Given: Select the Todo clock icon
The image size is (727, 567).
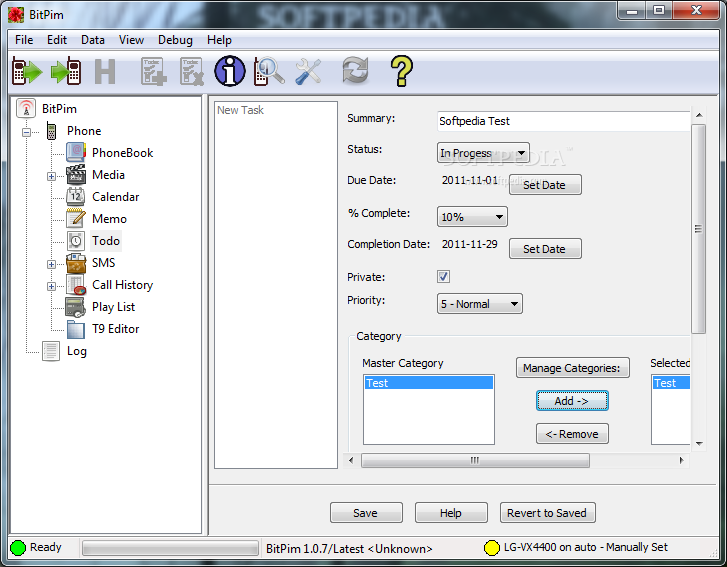Looking at the screenshot, I should [x=76, y=241].
